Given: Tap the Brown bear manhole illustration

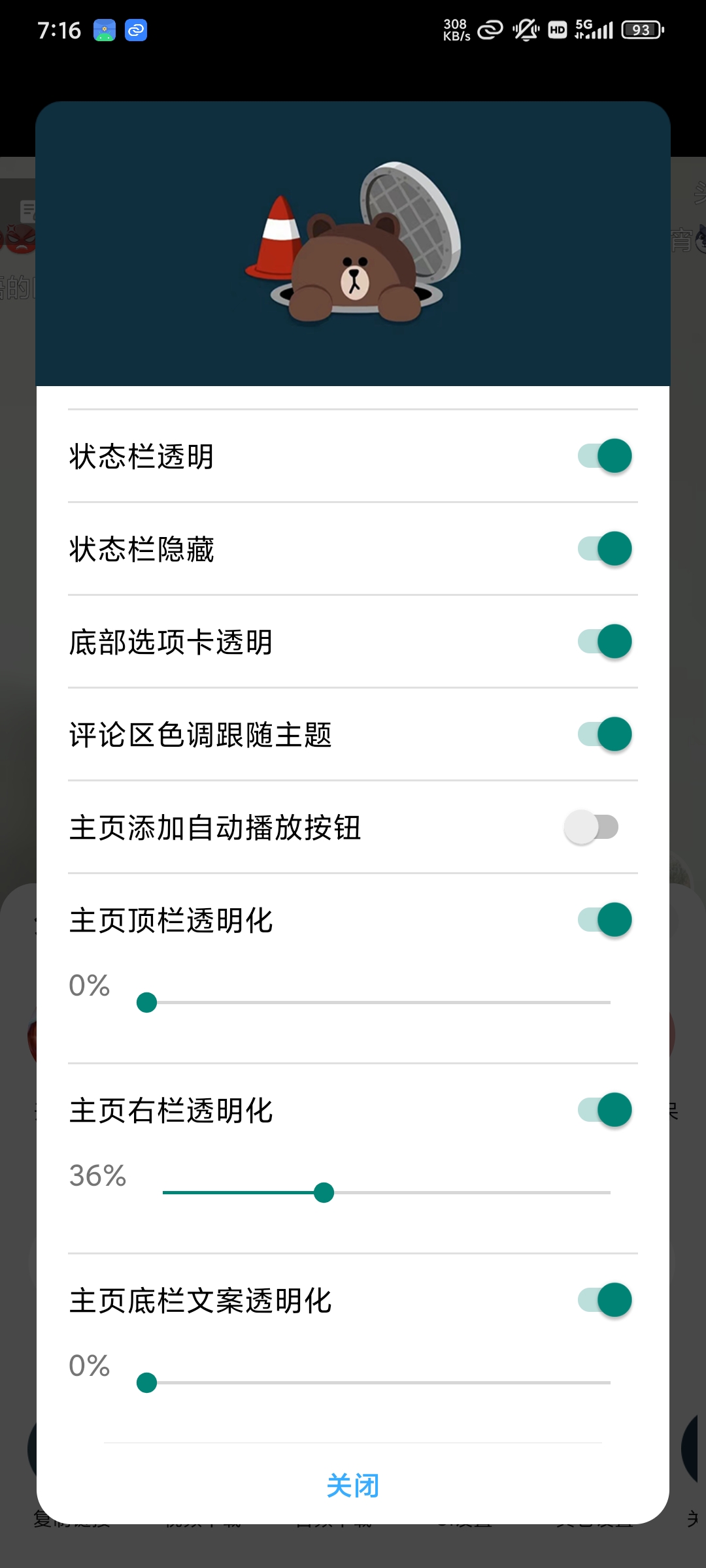Looking at the screenshot, I should click(x=353, y=243).
